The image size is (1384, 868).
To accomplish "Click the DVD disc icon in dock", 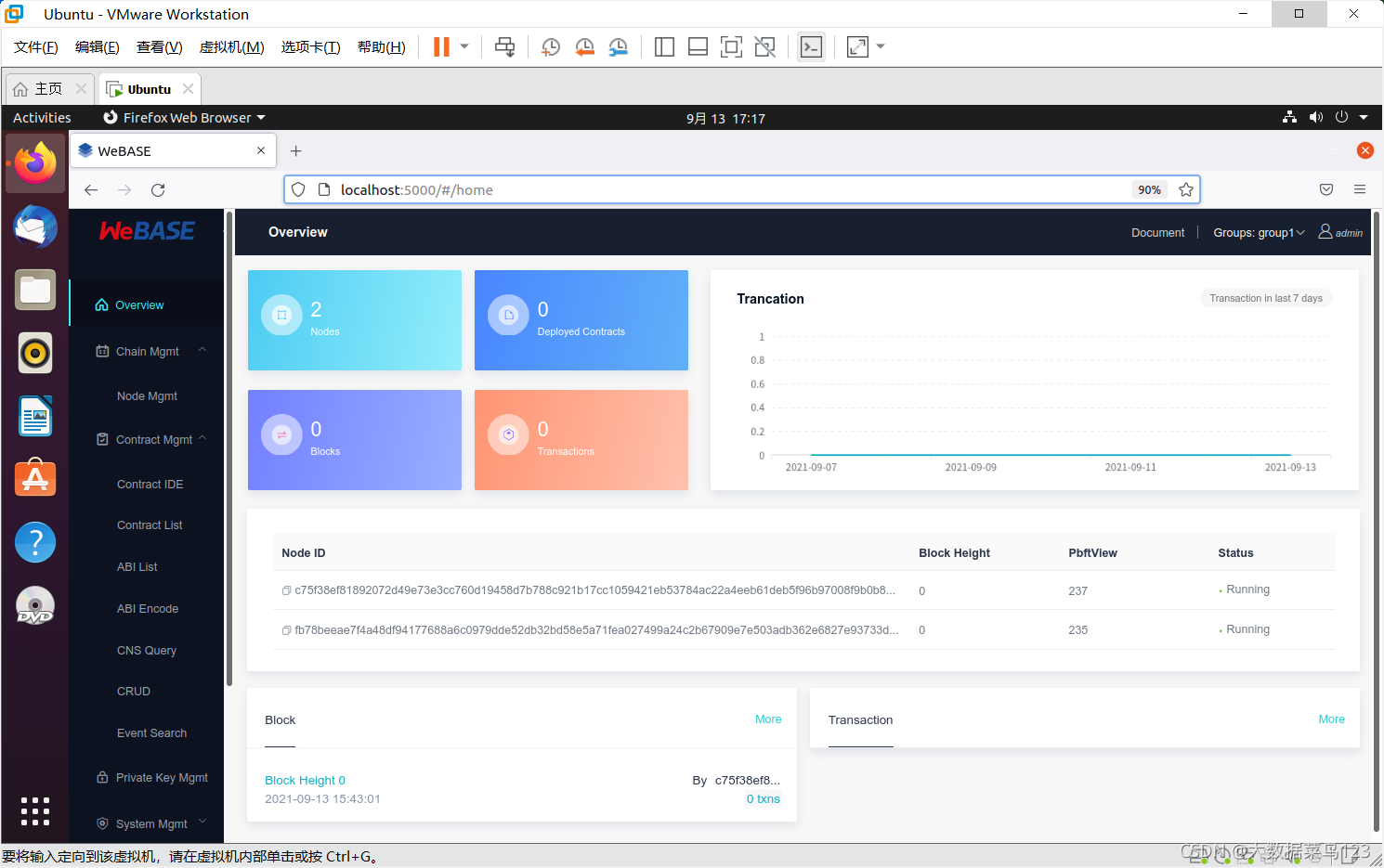I will coord(35,605).
